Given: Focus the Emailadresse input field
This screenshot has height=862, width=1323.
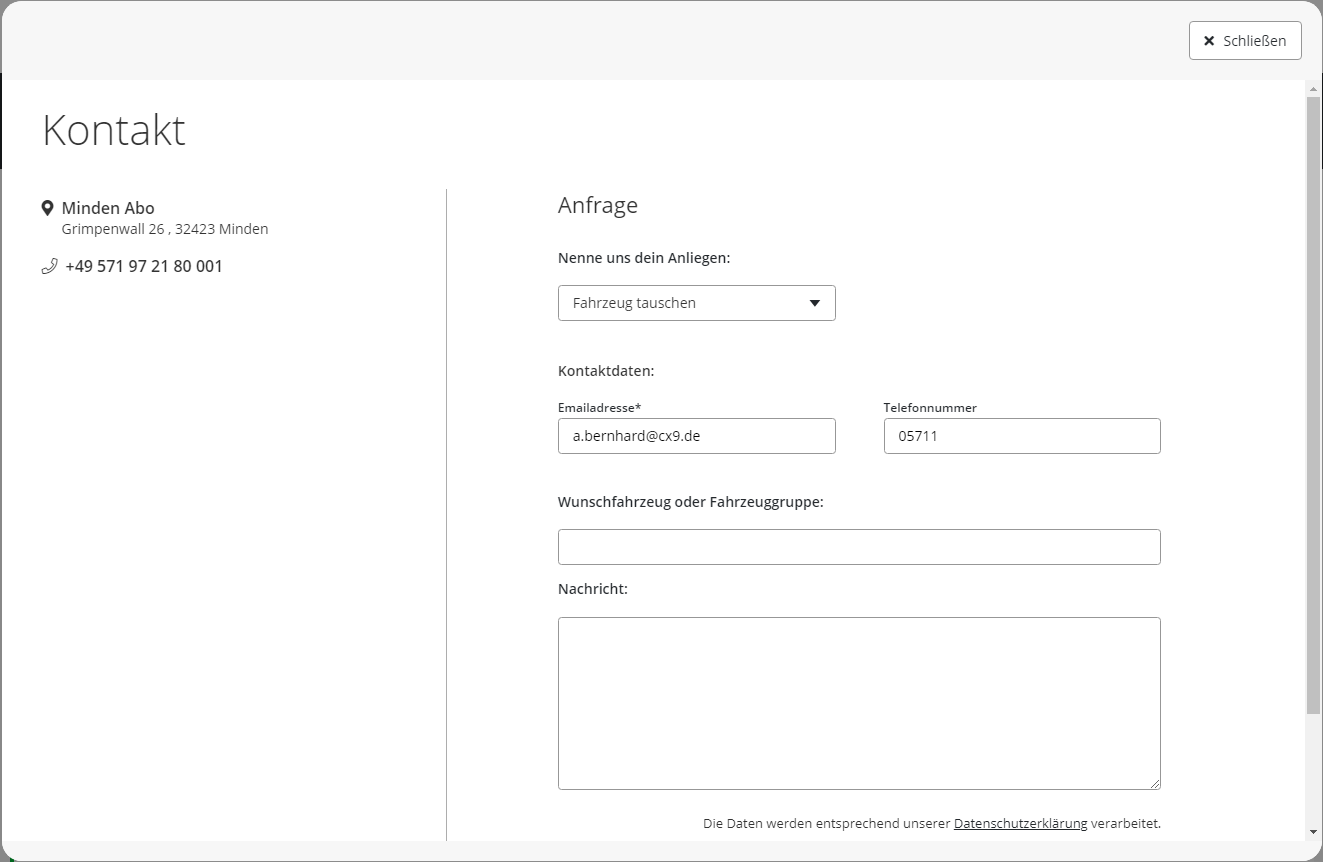Looking at the screenshot, I should coord(696,436).
